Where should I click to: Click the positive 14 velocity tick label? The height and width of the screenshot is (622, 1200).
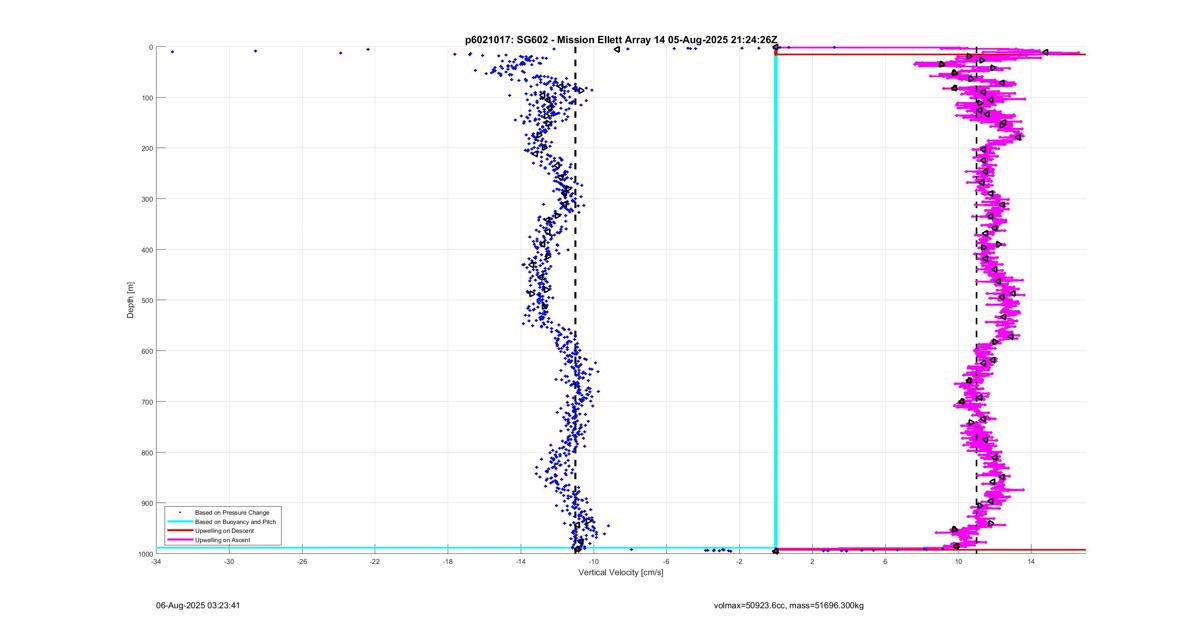click(1031, 562)
